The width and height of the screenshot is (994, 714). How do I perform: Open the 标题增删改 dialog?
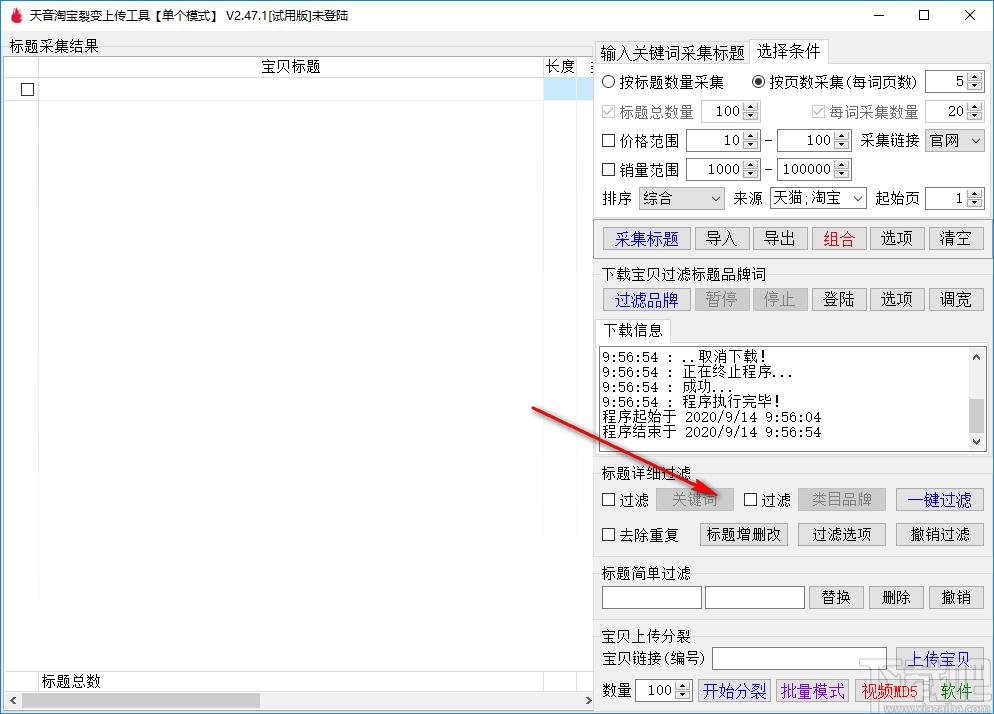point(744,535)
